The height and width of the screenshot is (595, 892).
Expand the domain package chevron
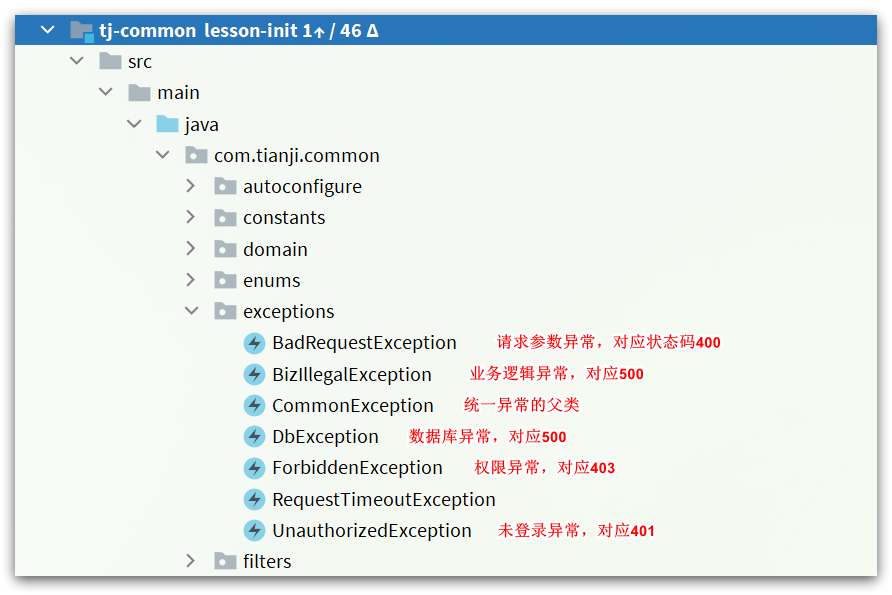tap(191, 249)
